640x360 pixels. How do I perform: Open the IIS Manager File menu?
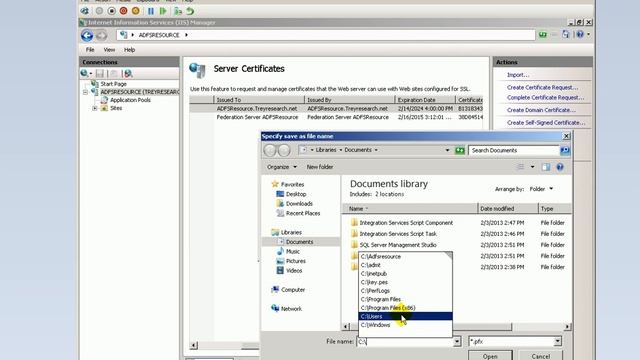90,50
